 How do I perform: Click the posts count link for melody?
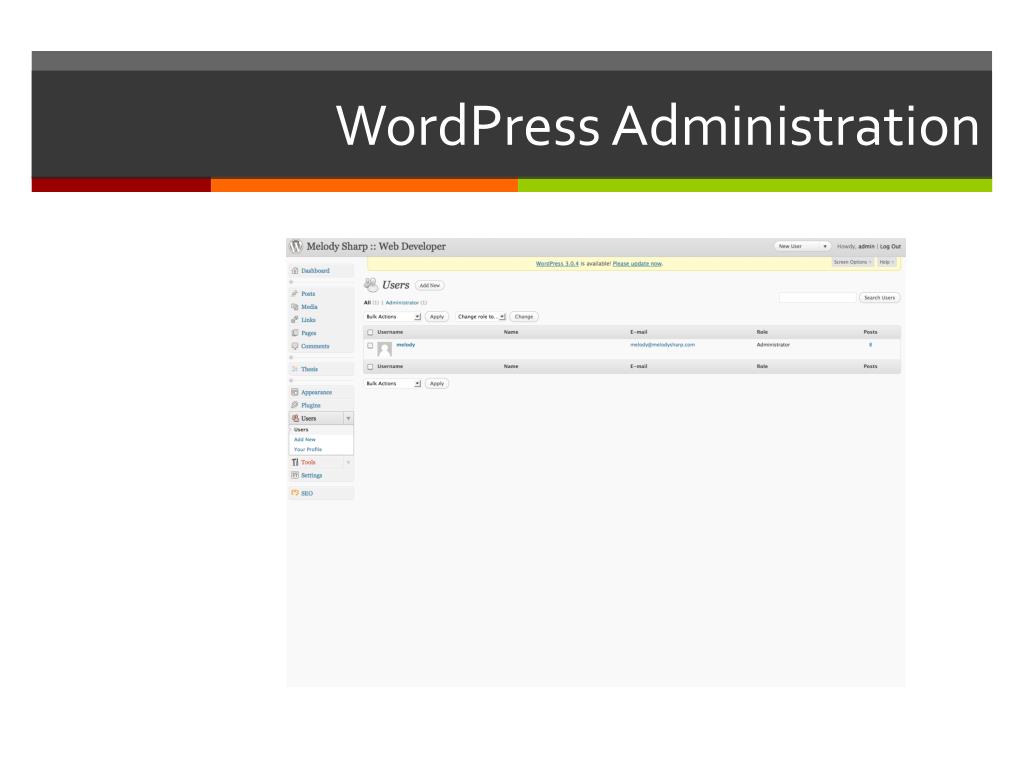(870, 345)
